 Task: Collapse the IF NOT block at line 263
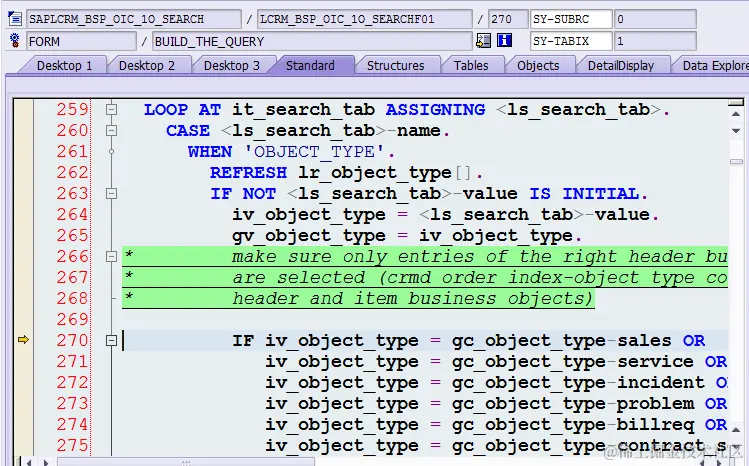tap(111, 193)
